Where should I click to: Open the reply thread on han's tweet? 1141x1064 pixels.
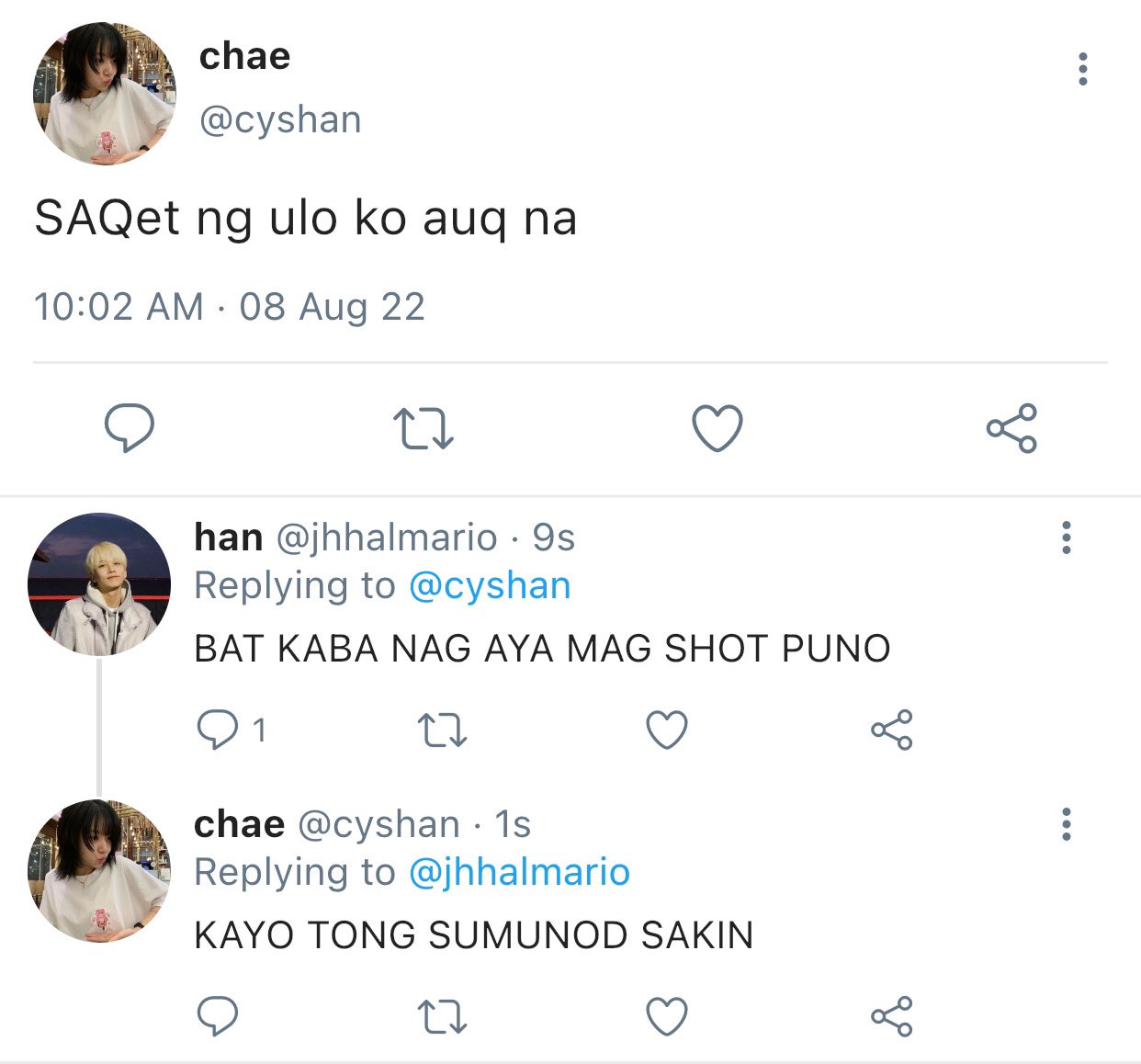[x=231, y=730]
